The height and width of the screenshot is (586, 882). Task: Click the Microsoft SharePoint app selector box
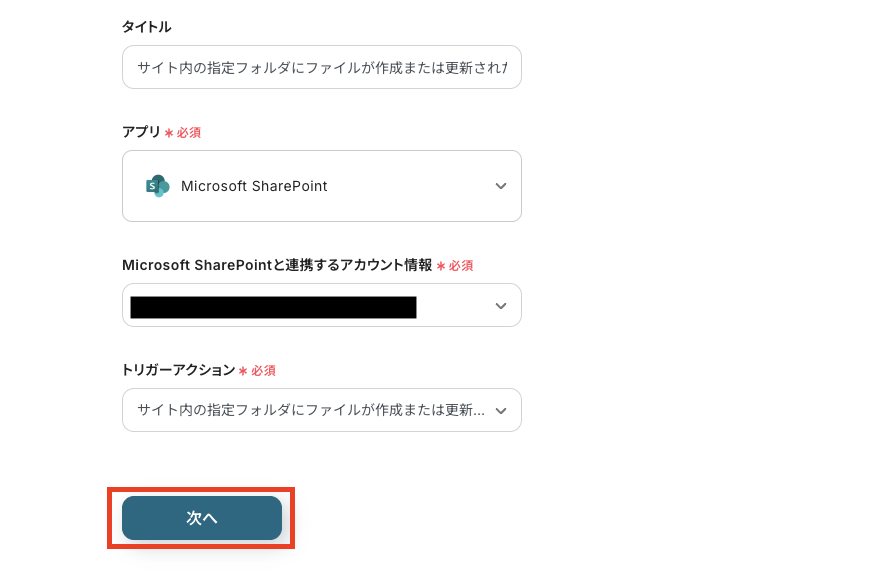click(320, 186)
